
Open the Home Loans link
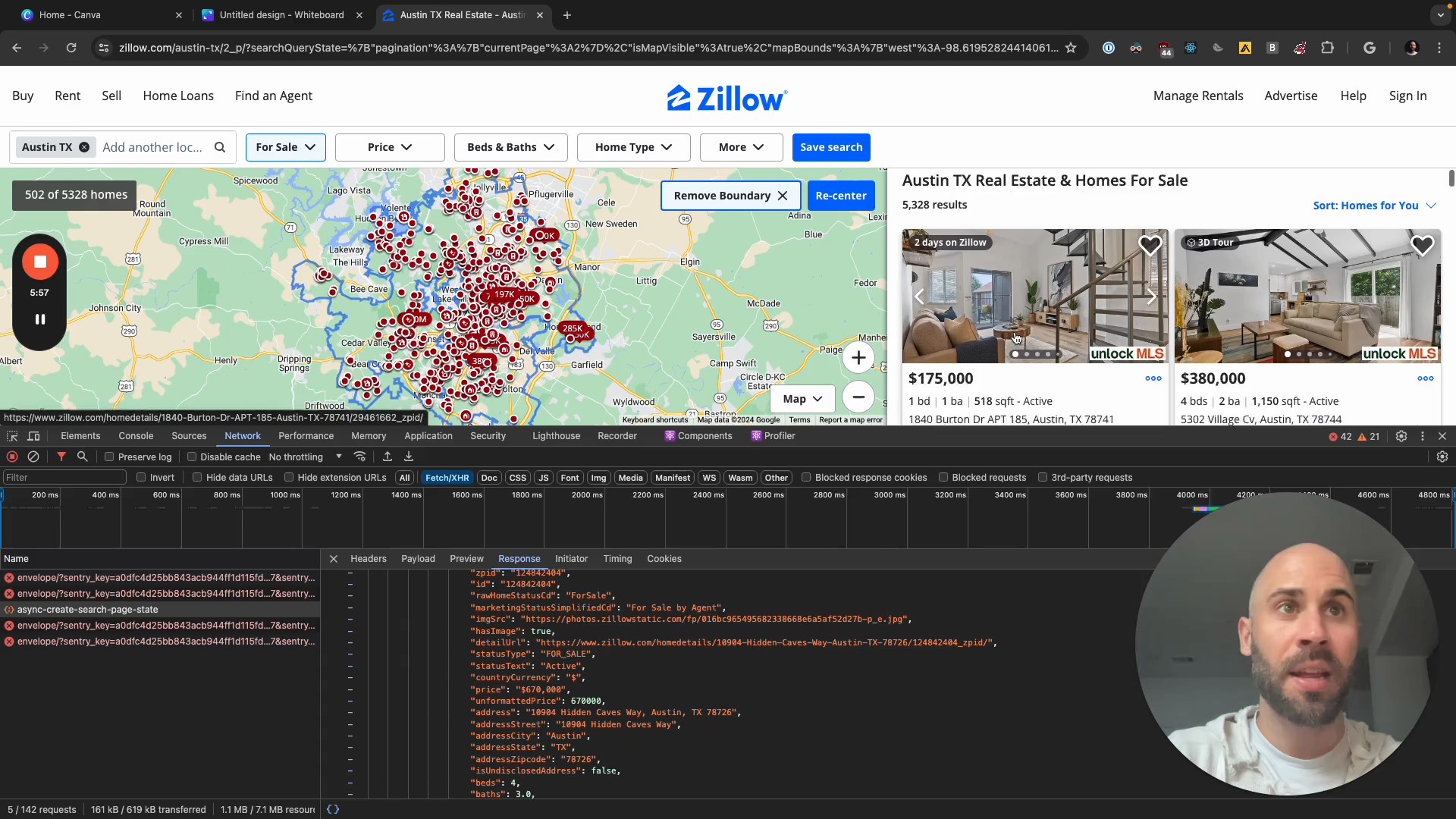[178, 96]
